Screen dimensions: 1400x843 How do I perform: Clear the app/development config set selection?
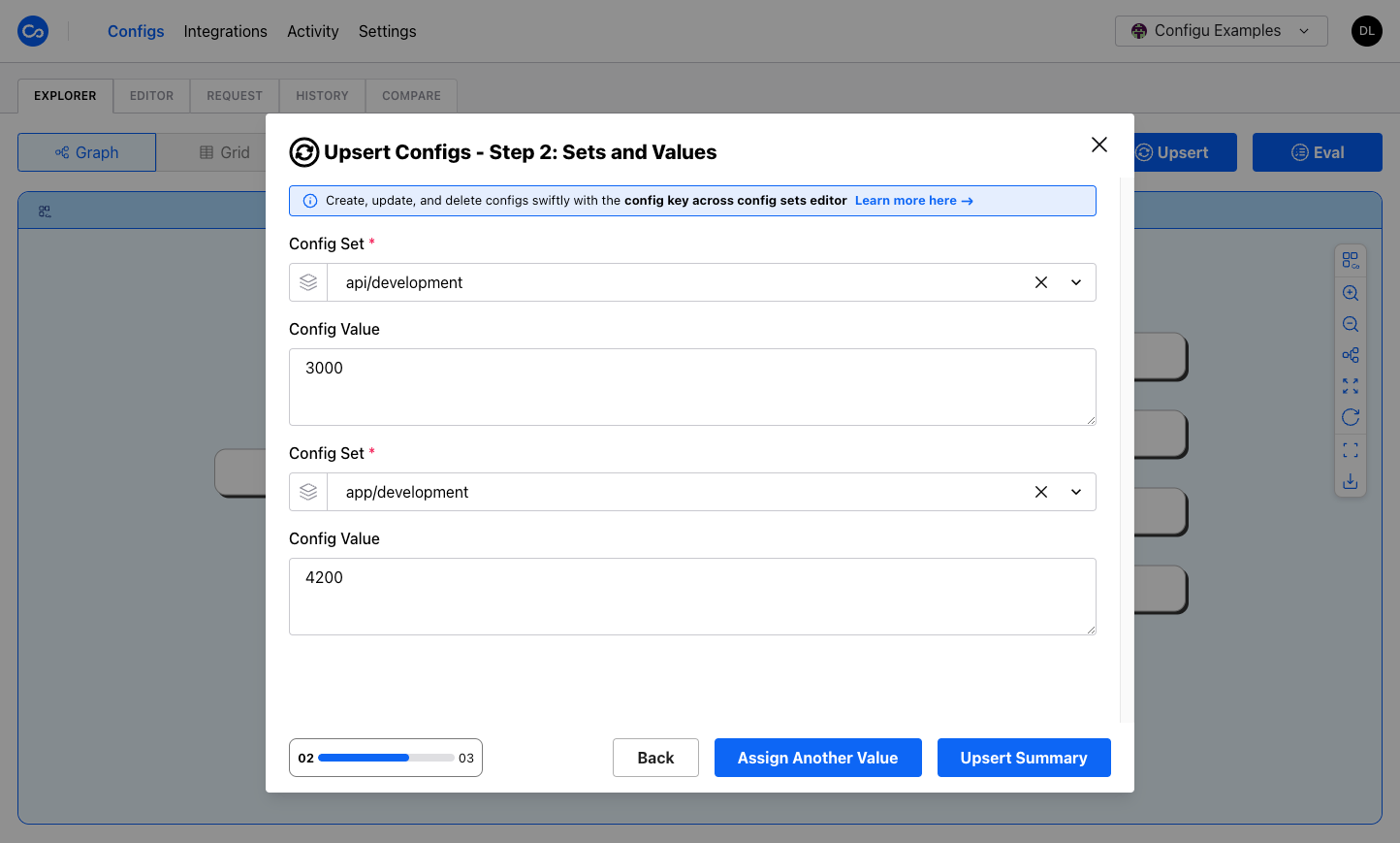click(x=1041, y=492)
